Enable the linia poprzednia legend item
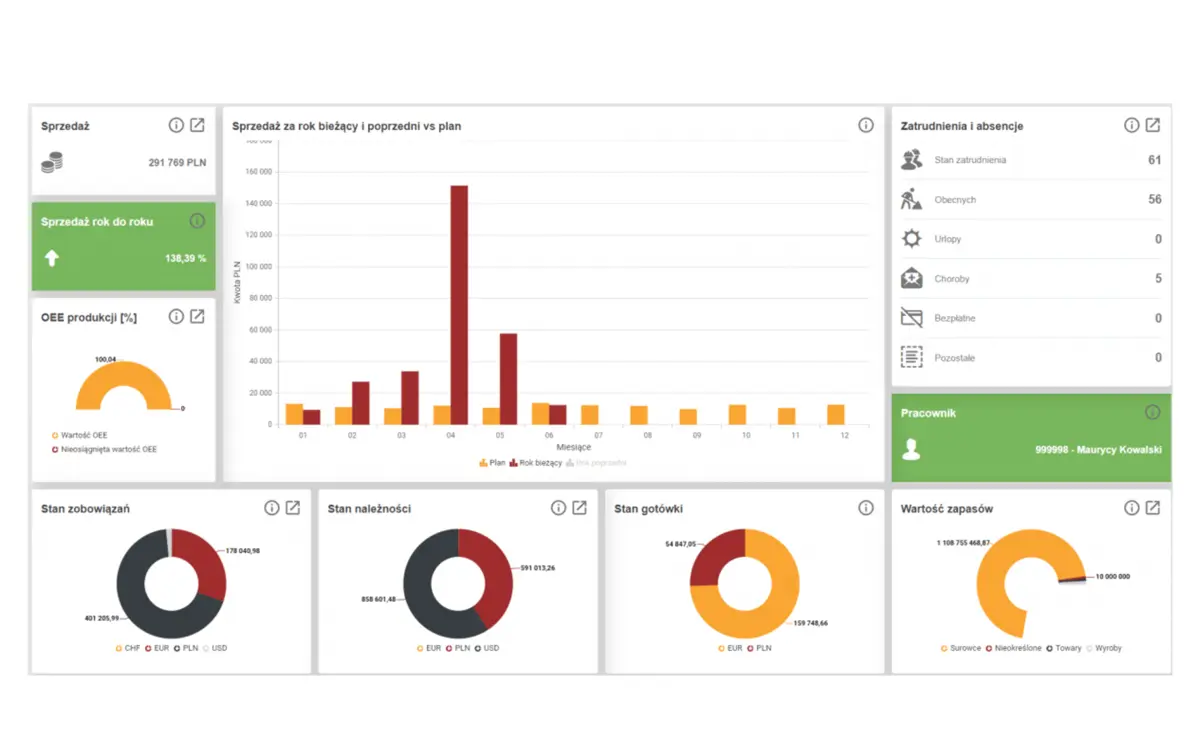The height and width of the screenshot is (742, 1200). click(598, 462)
